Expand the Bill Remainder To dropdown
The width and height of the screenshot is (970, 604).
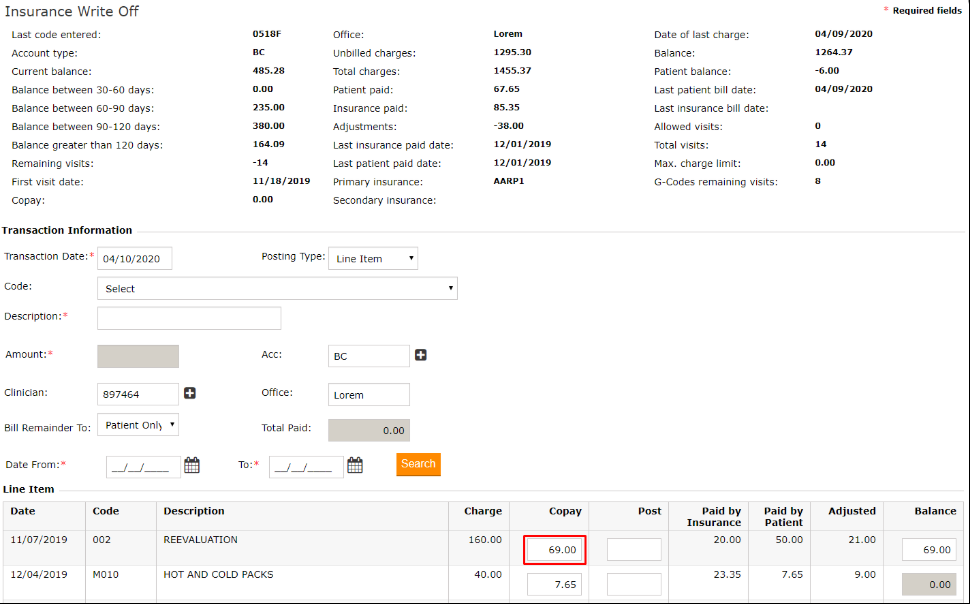click(x=138, y=425)
